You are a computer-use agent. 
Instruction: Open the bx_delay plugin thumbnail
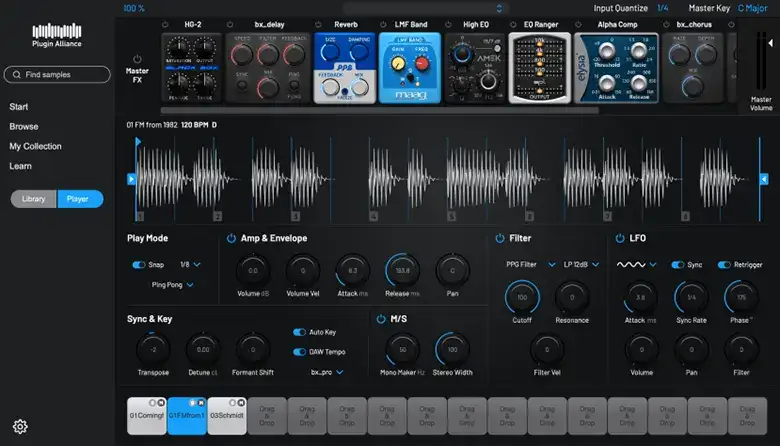(x=268, y=68)
